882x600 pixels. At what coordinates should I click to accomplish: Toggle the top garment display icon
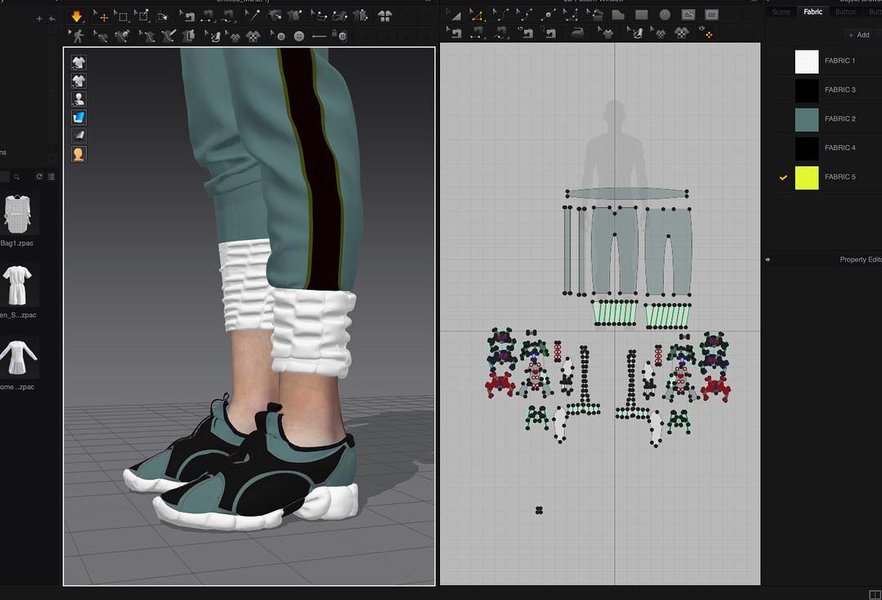pos(78,62)
